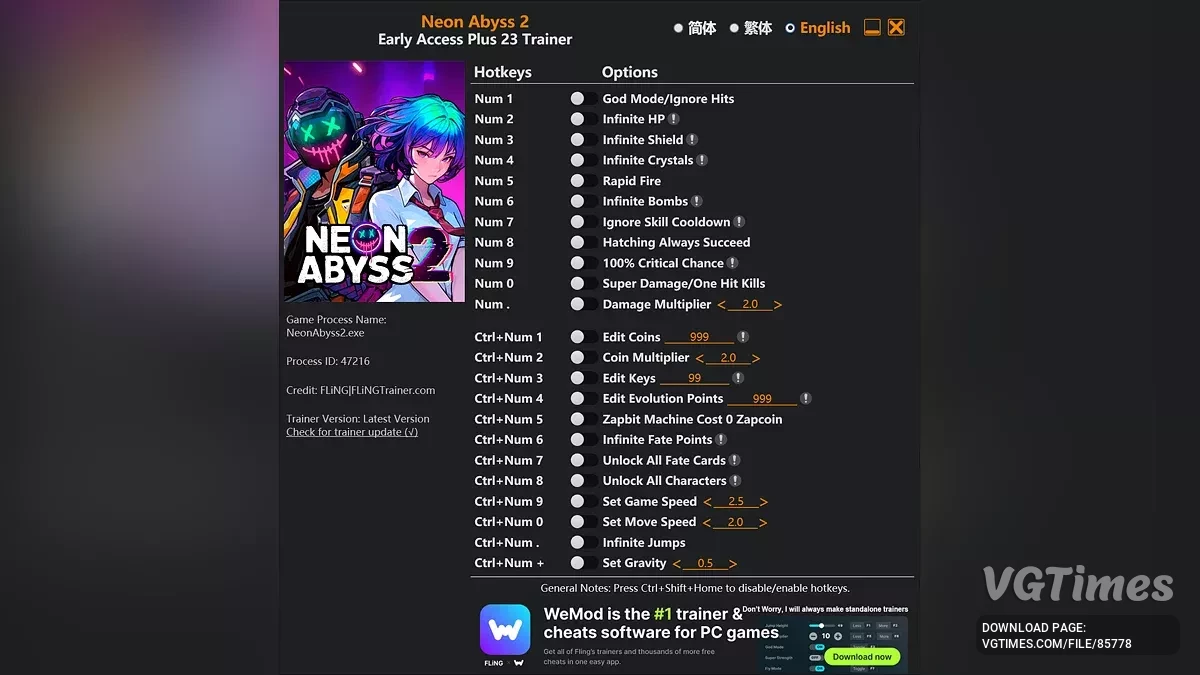Screen dimensions: 1200x675
Task: Click the info icon next to Unlock All Characters
Action: click(735, 481)
